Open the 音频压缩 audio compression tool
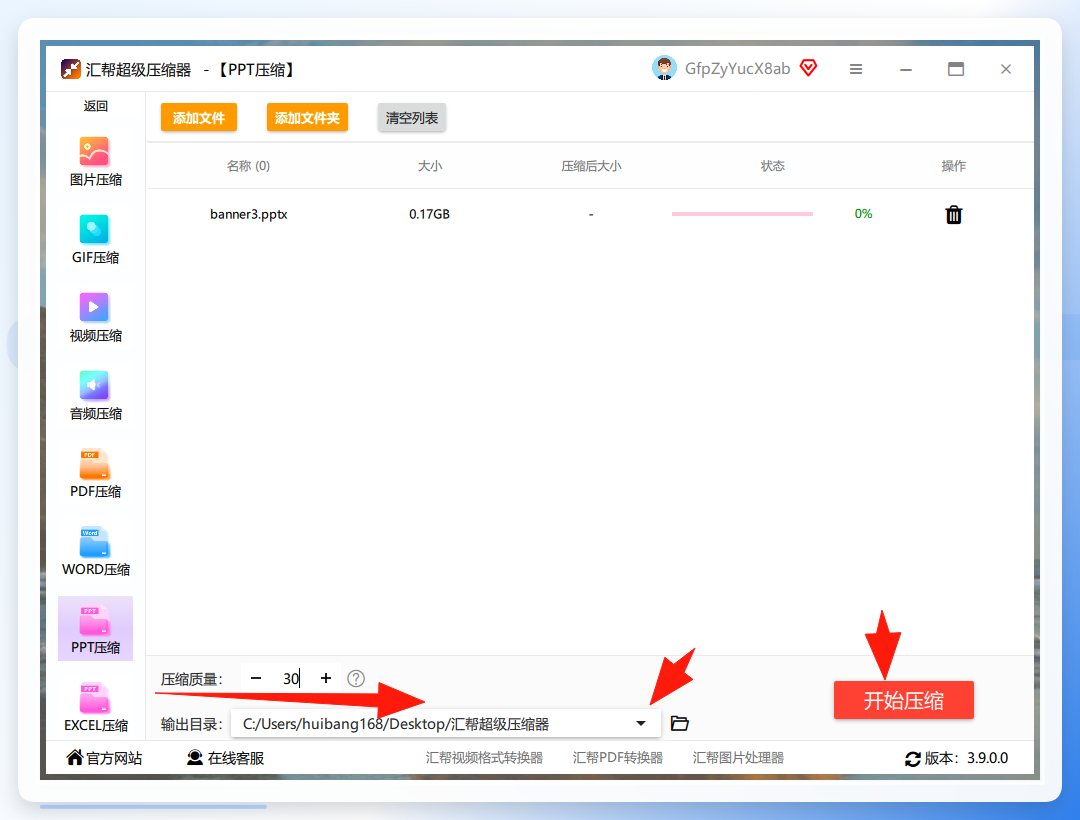This screenshot has width=1080, height=820. [95, 395]
